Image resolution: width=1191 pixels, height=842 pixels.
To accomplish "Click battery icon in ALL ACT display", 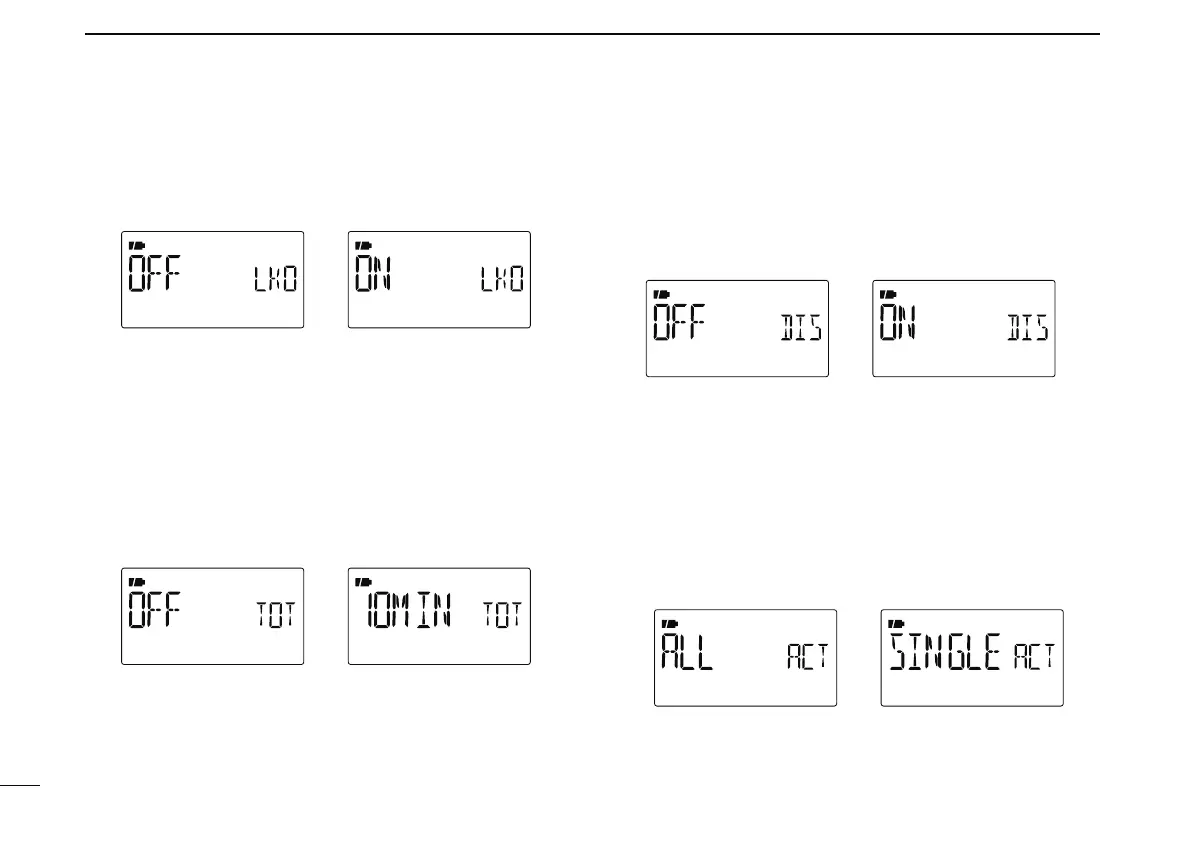I will point(669,624).
